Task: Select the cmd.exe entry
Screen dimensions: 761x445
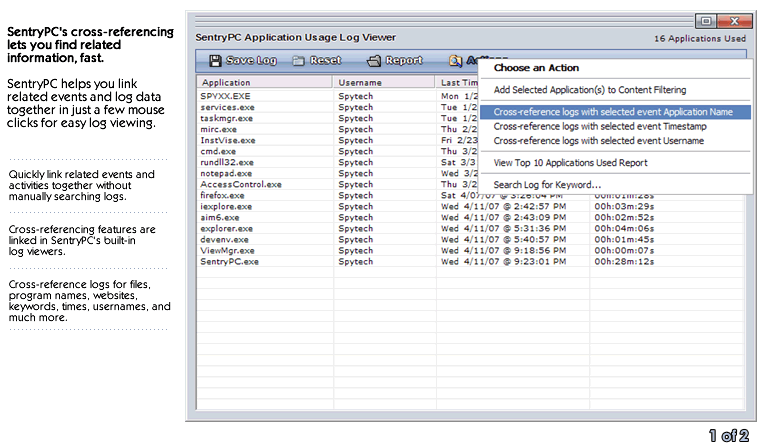Action: (x=218, y=151)
